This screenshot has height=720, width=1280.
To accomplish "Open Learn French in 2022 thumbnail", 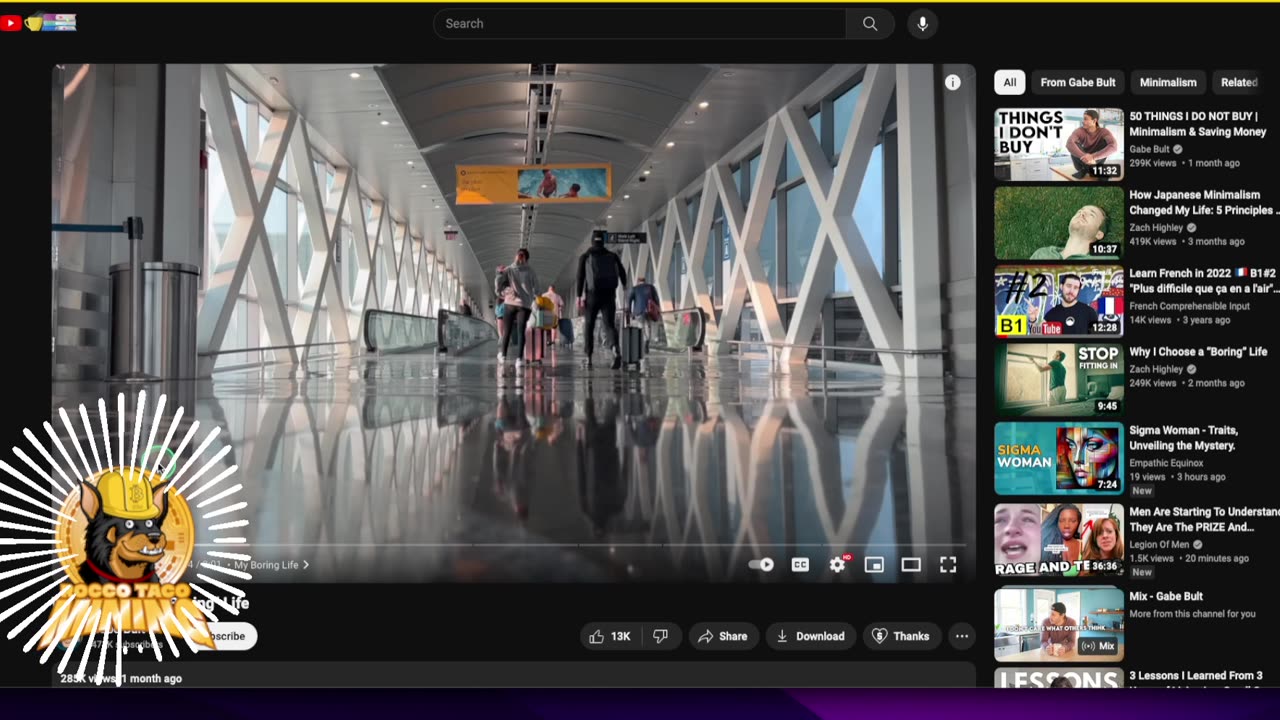I will tap(1059, 301).
